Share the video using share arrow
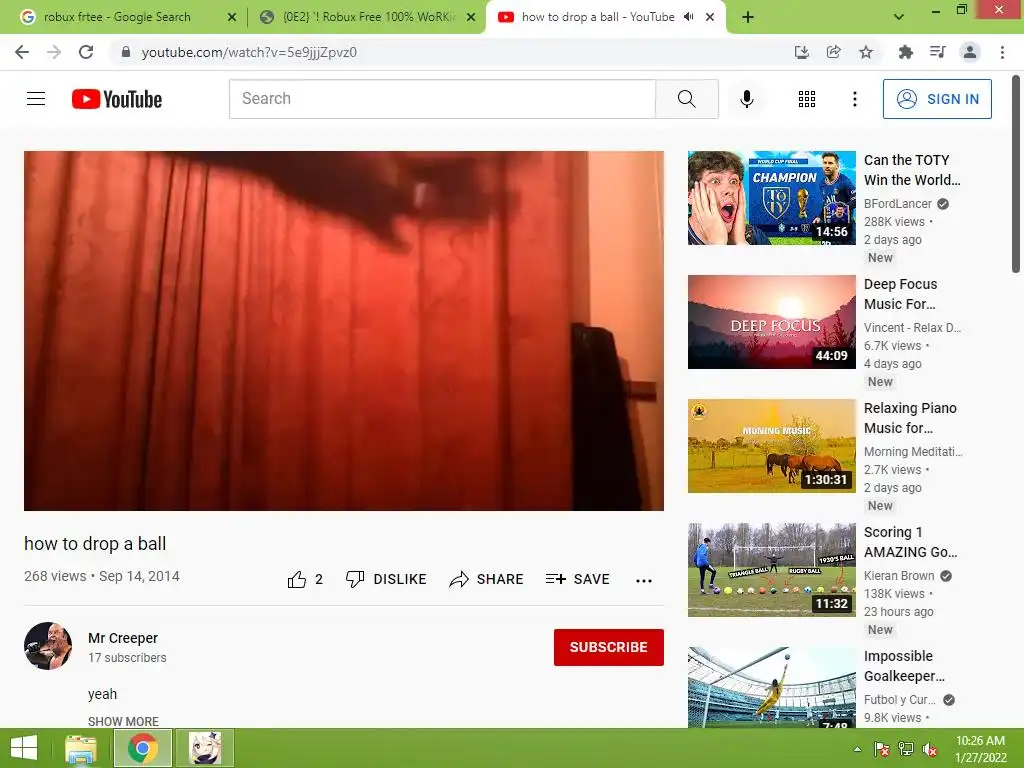The image size is (1024, 768). pos(487,579)
